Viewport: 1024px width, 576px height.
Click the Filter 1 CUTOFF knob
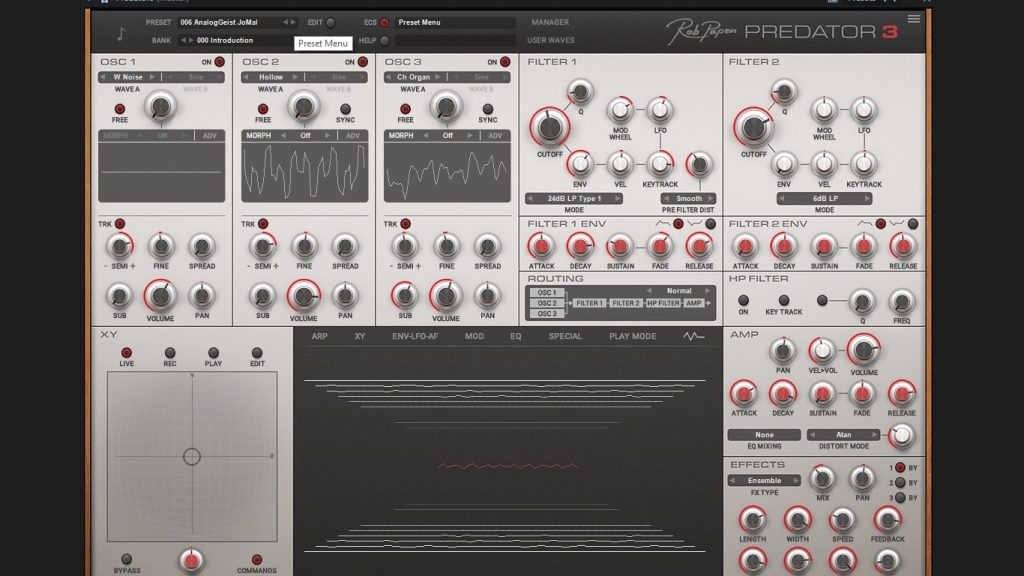click(x=548, y=127)
